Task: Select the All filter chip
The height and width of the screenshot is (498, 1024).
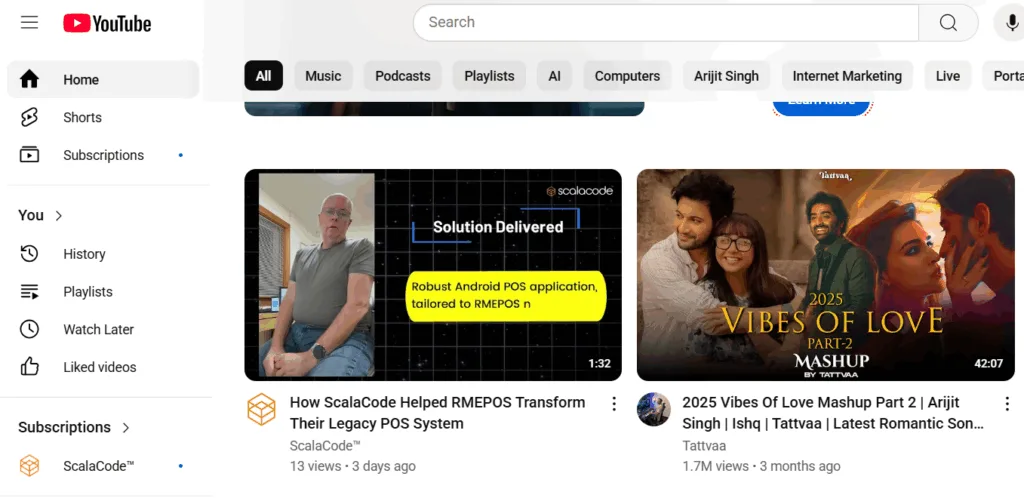Action: [x=264, y=76]
